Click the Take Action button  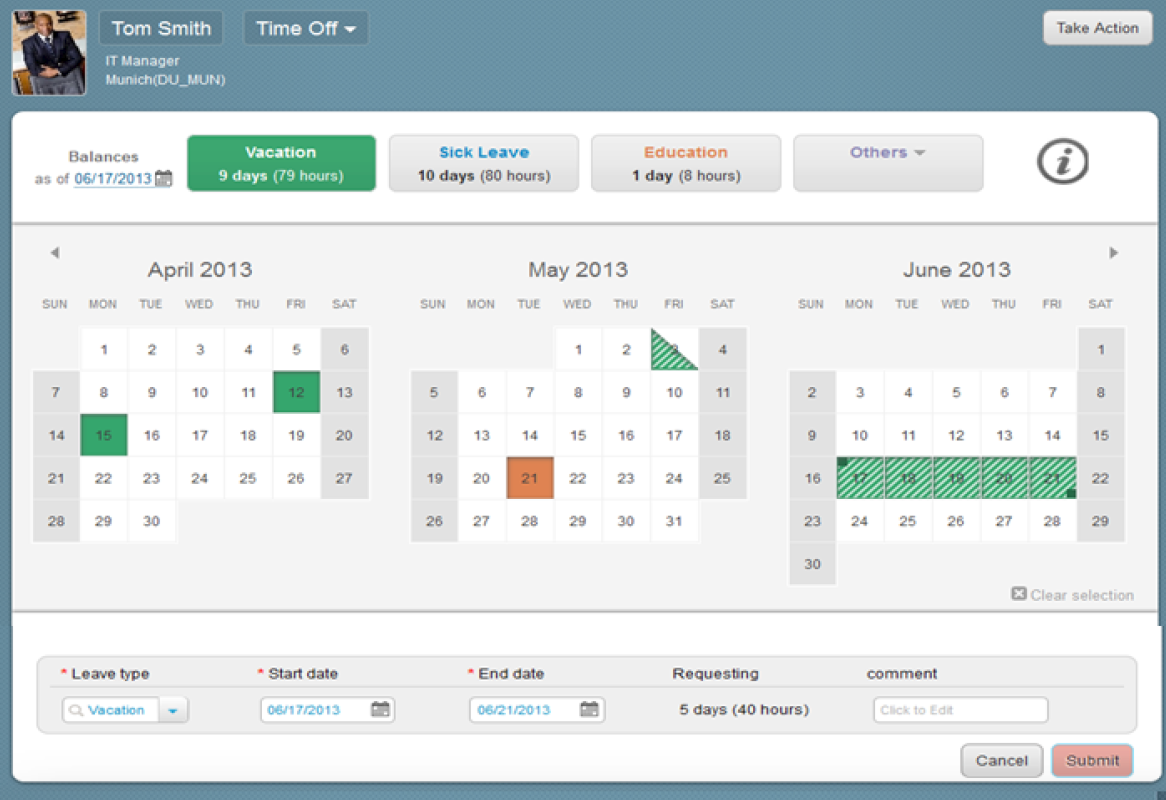point(1097,28)
